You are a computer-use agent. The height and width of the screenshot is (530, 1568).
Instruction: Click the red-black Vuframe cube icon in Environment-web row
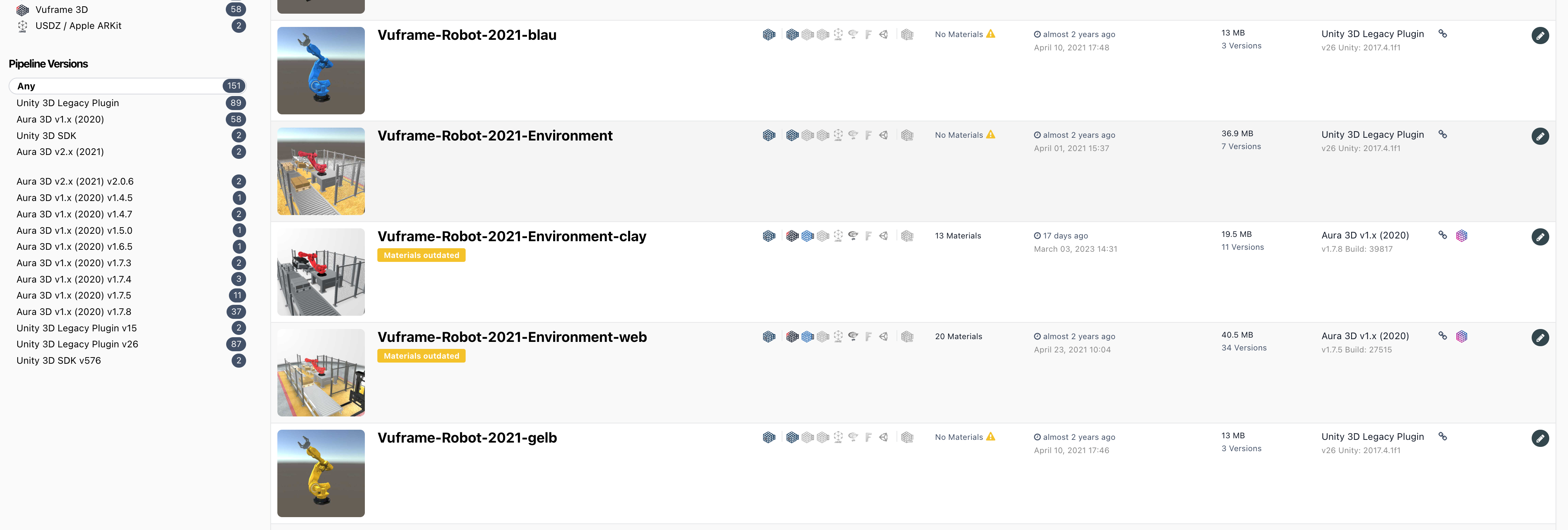(792, 337)
